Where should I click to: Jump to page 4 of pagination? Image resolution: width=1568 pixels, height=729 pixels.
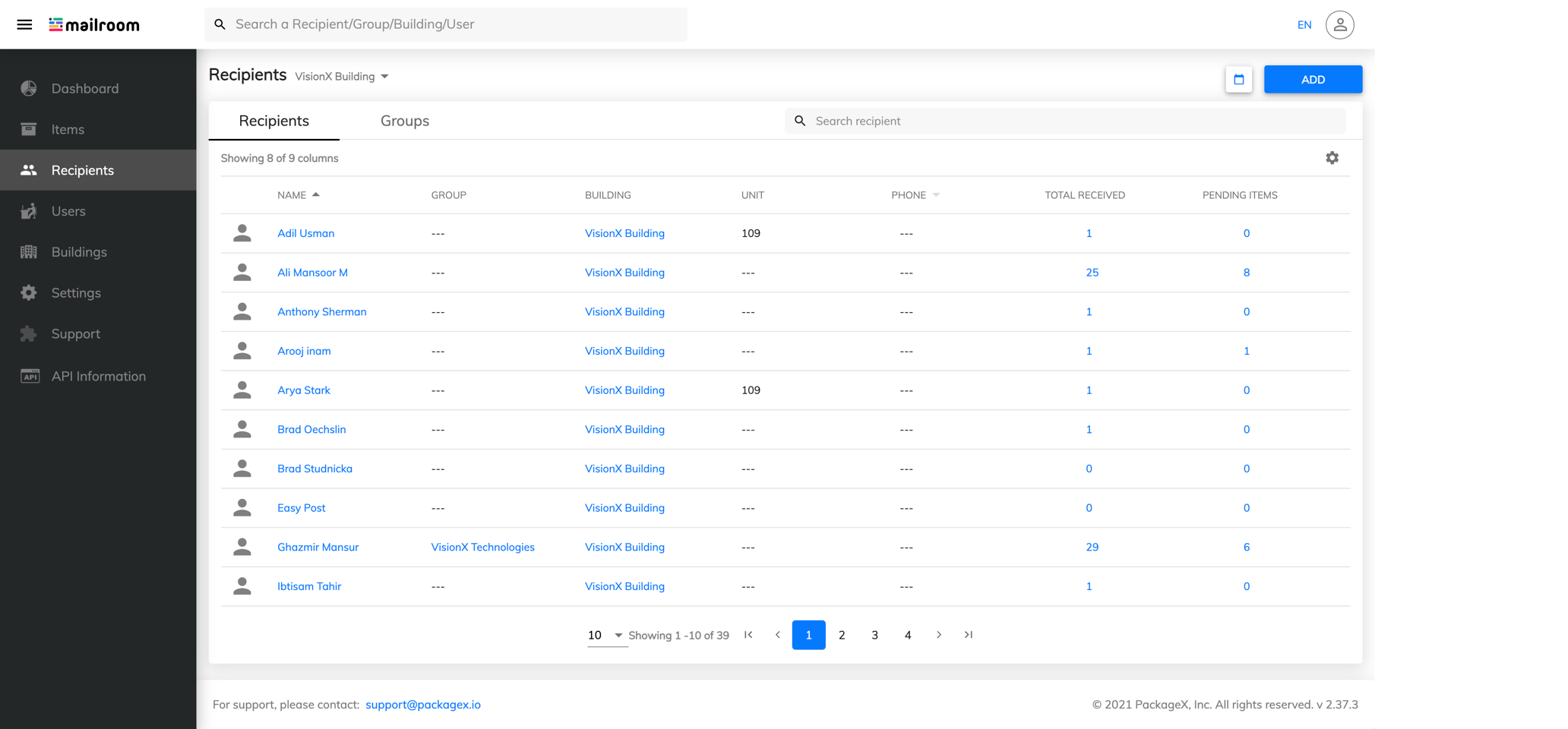click(x=907, y=635)
